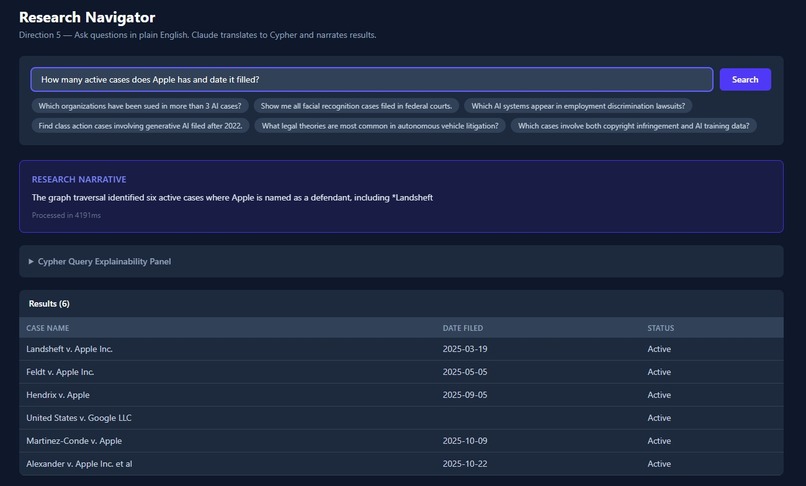Select the Feldt v. Apple Inc. case
Screen dimensions: 806x486
point(60,372)
